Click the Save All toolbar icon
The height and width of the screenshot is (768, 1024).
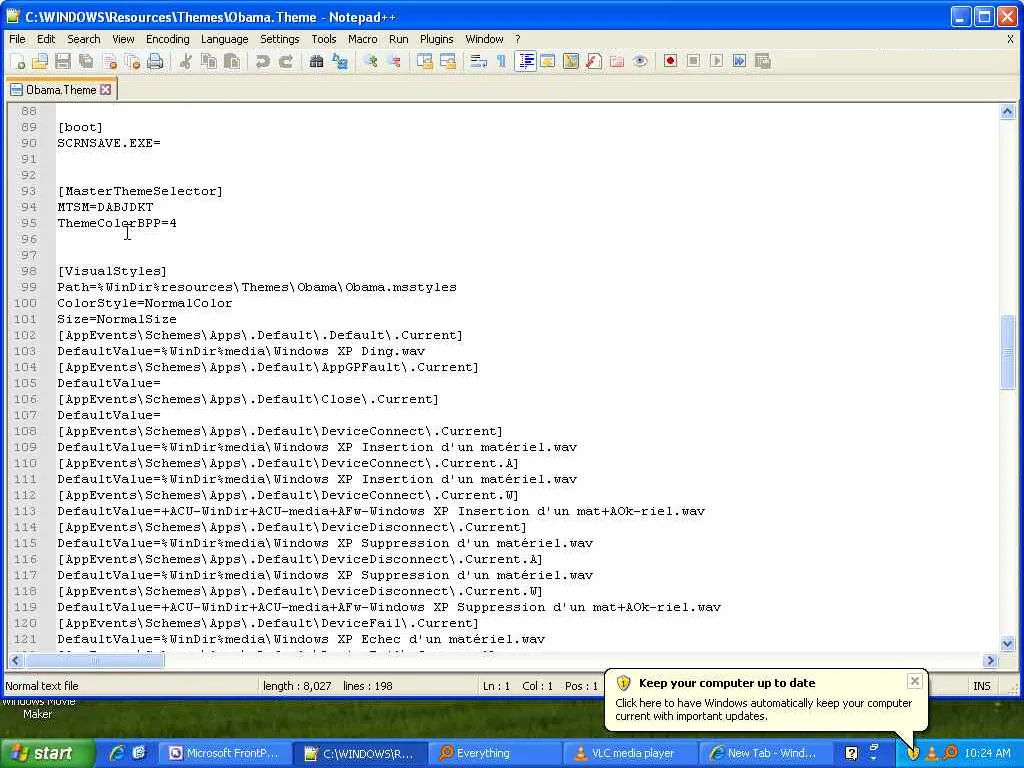coord(86,61)
